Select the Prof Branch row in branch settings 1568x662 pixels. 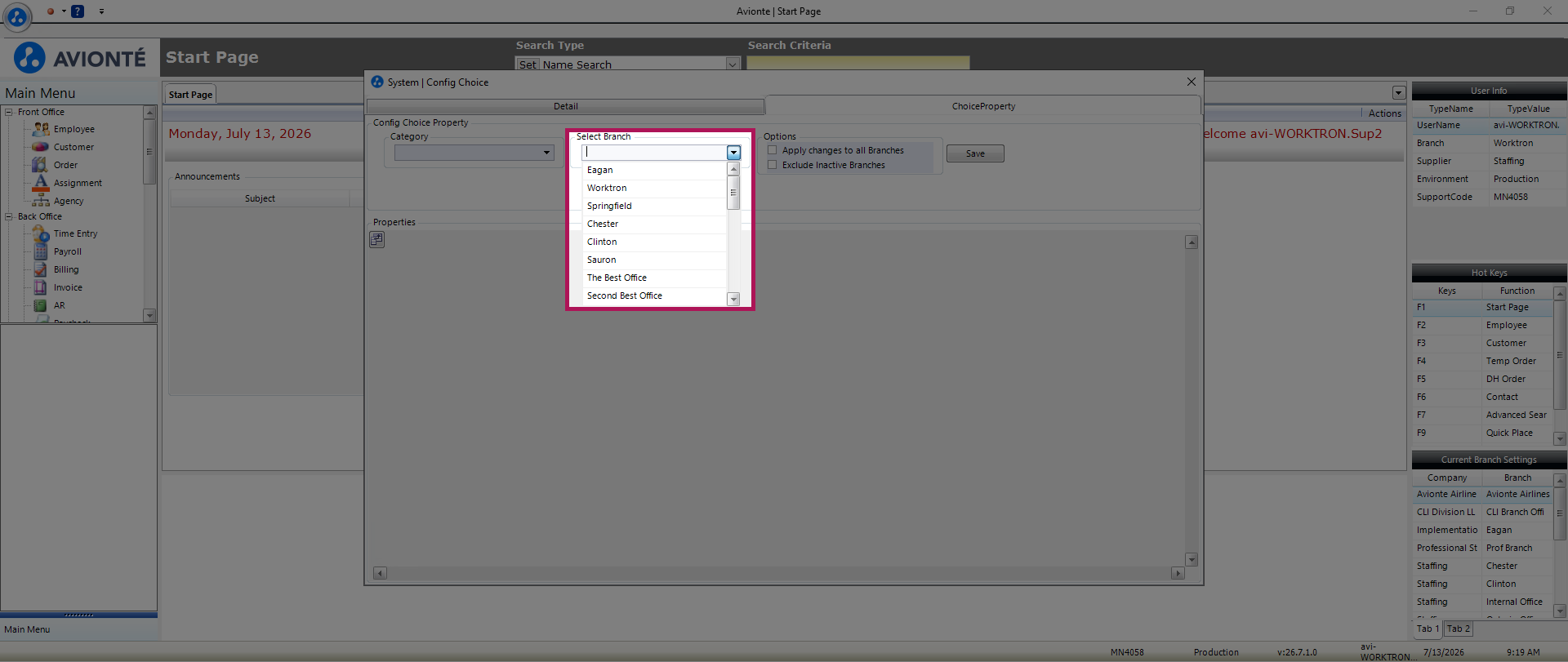pos(1482,548)
